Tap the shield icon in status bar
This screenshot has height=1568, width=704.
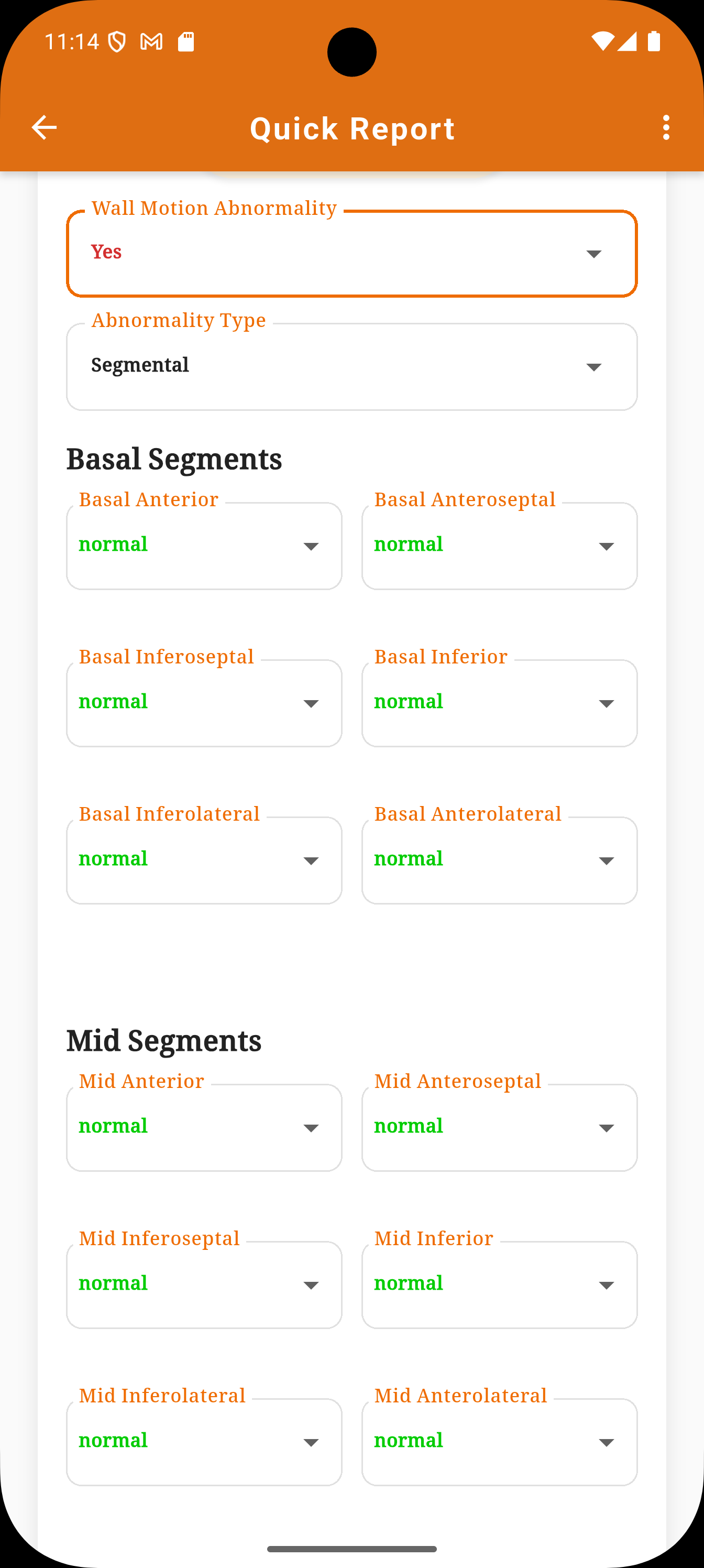click(x=117, y=42)
